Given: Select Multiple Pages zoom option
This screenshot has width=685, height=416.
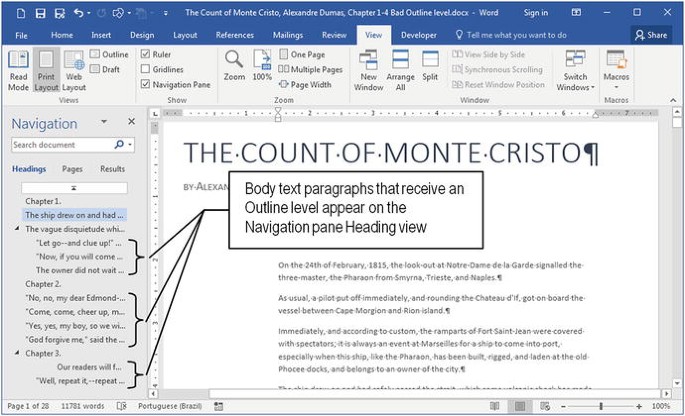Looking at the screenshot, I should click(311, 69).
